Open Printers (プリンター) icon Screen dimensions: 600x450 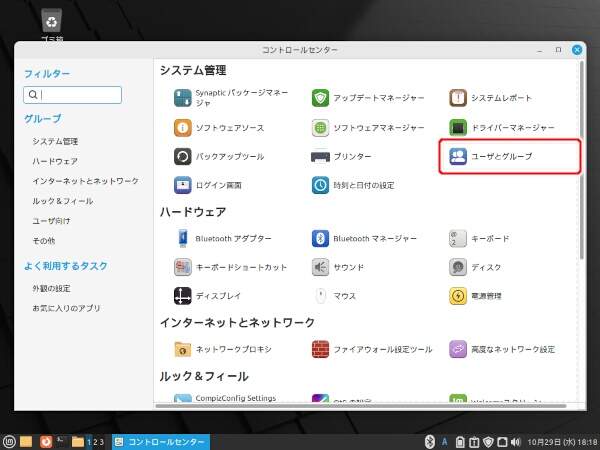click(320, 157)
